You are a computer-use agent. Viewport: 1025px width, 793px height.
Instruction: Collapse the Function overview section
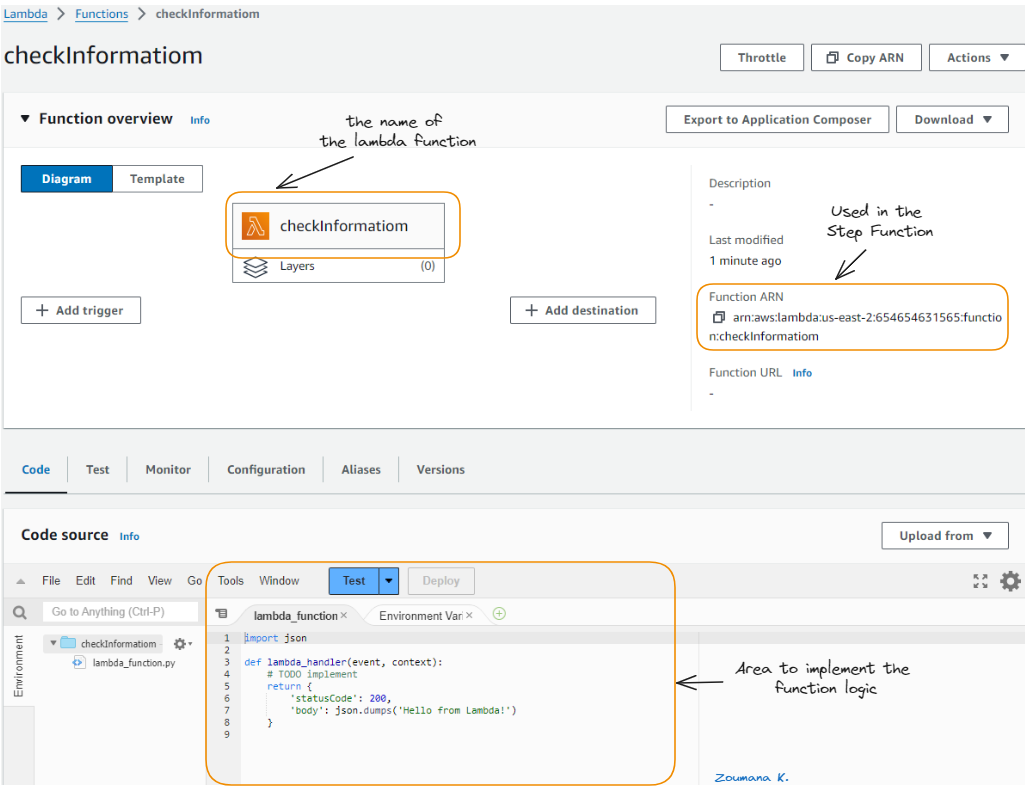coord(25,118)
